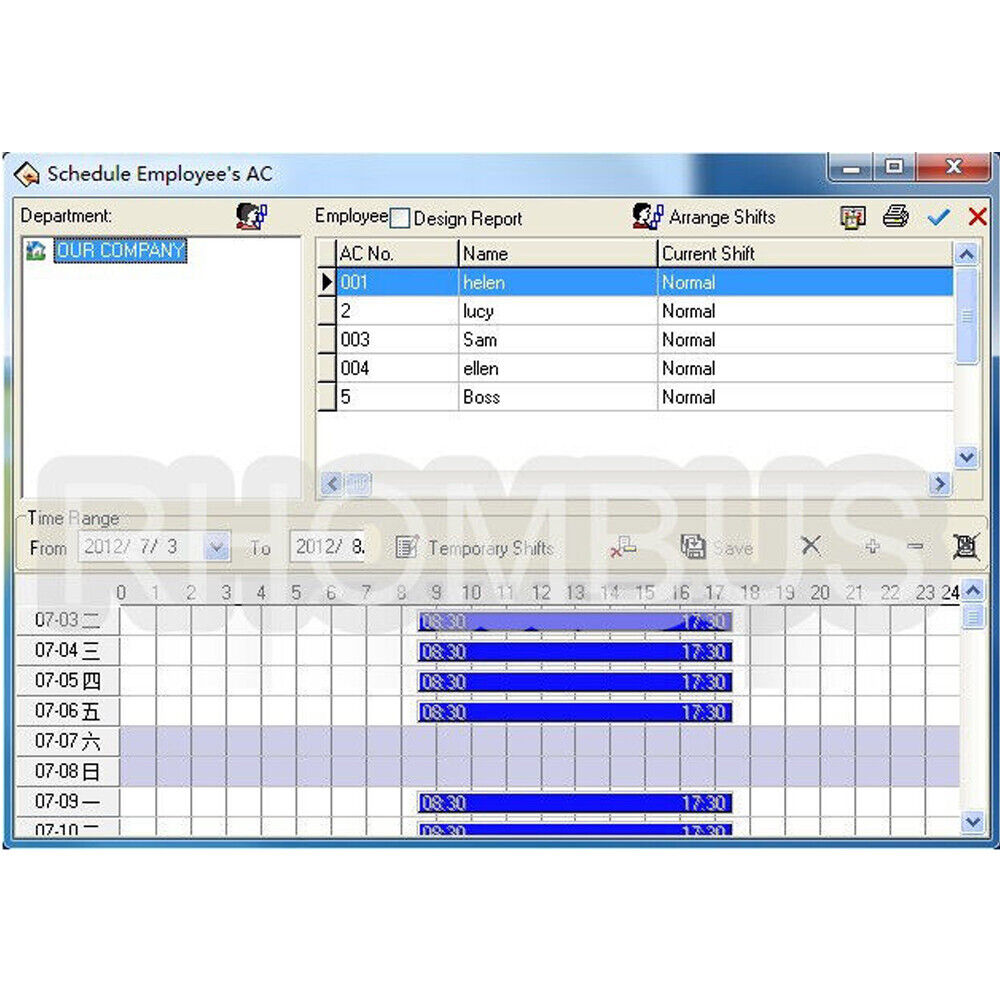
Task: Open the calendar icon in top toolbar
Action: pyautogui.click(x=852, y=217)
